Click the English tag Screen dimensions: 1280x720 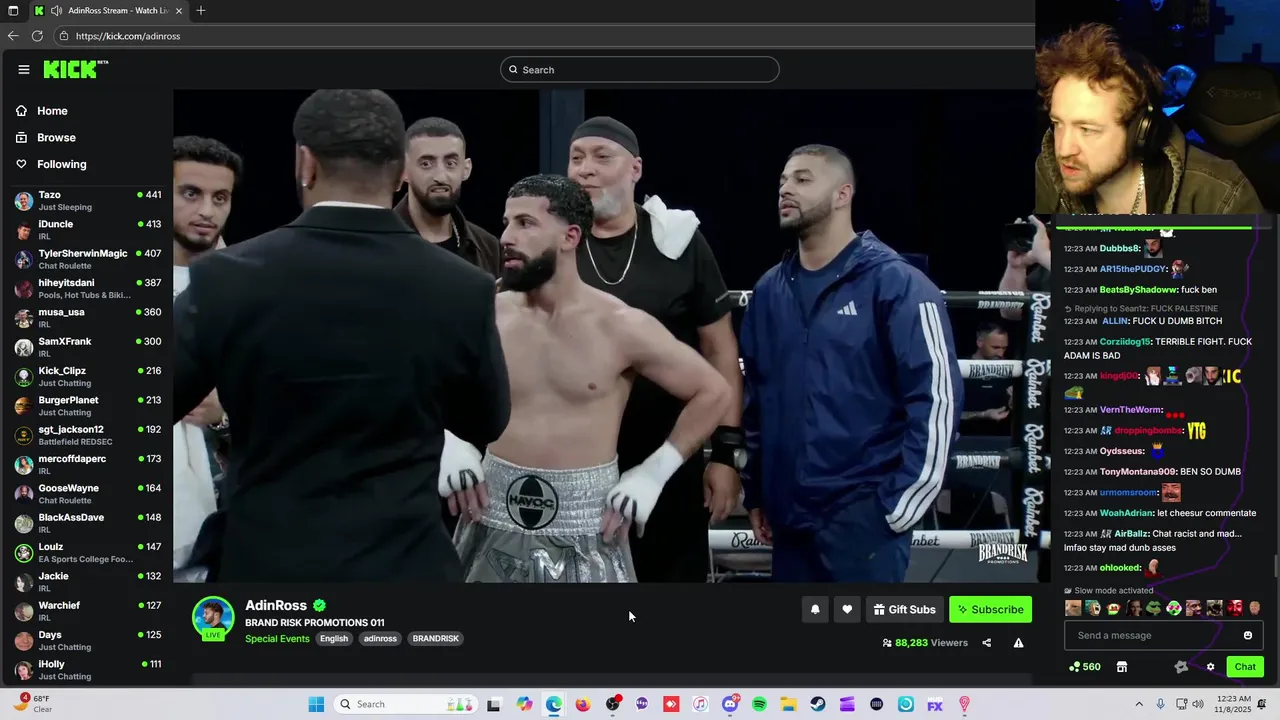click(334, 639)
